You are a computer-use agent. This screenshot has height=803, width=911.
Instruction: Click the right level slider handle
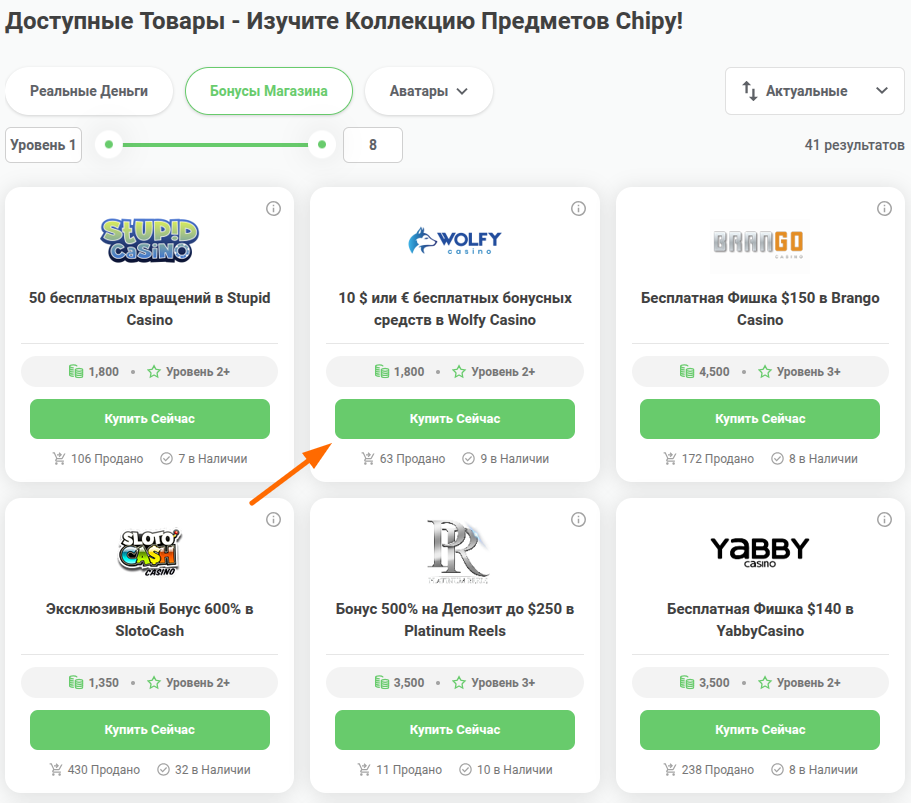[x=322, y=145]
